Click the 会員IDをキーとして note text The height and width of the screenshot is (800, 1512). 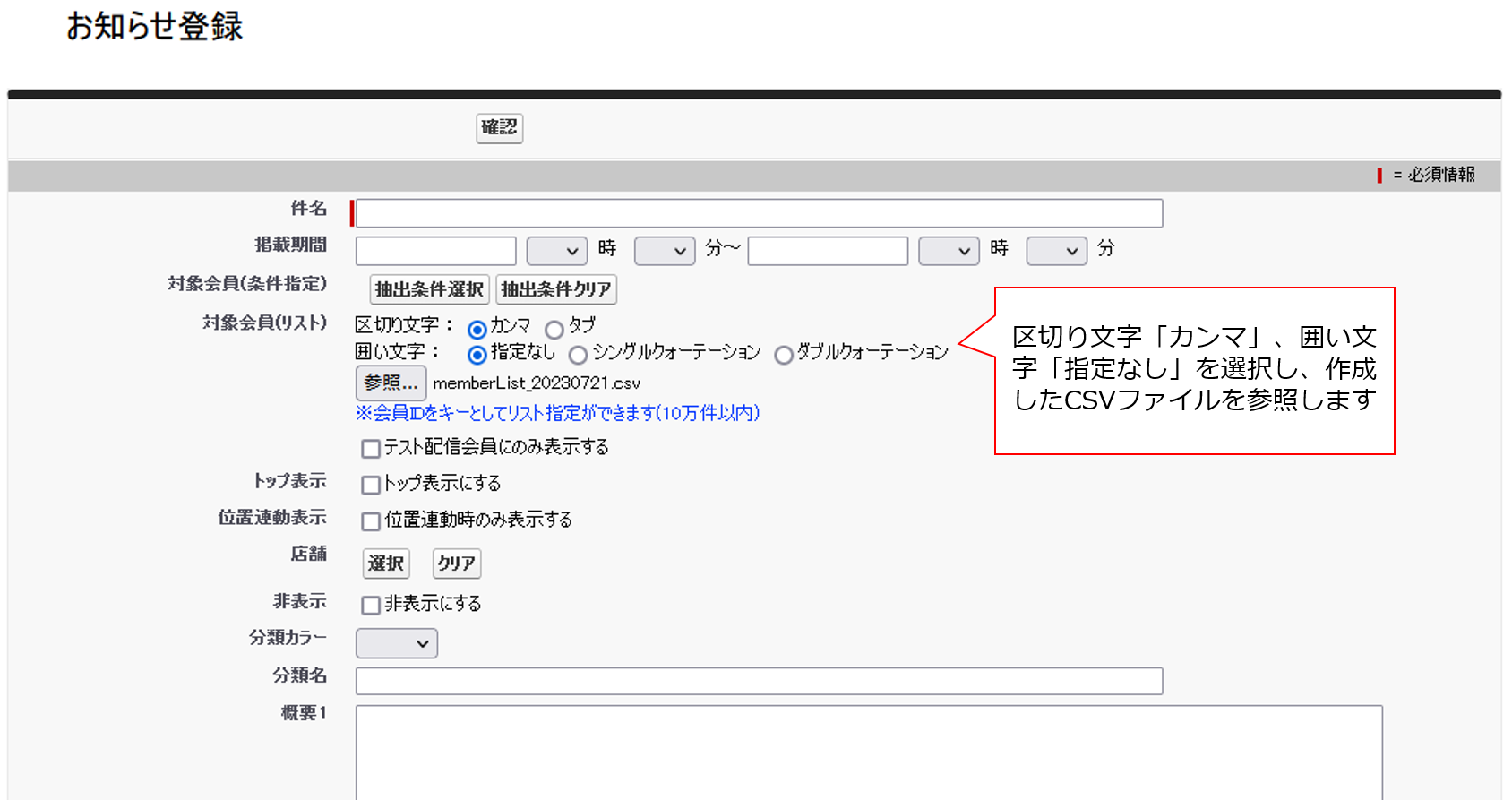557,413
